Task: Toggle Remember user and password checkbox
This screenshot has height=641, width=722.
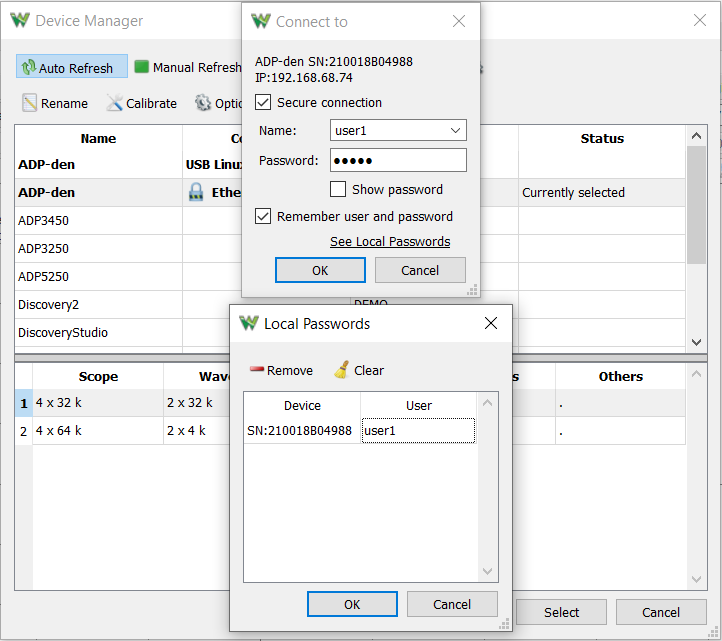Action: pyautogui.click(x=263, y=216)
